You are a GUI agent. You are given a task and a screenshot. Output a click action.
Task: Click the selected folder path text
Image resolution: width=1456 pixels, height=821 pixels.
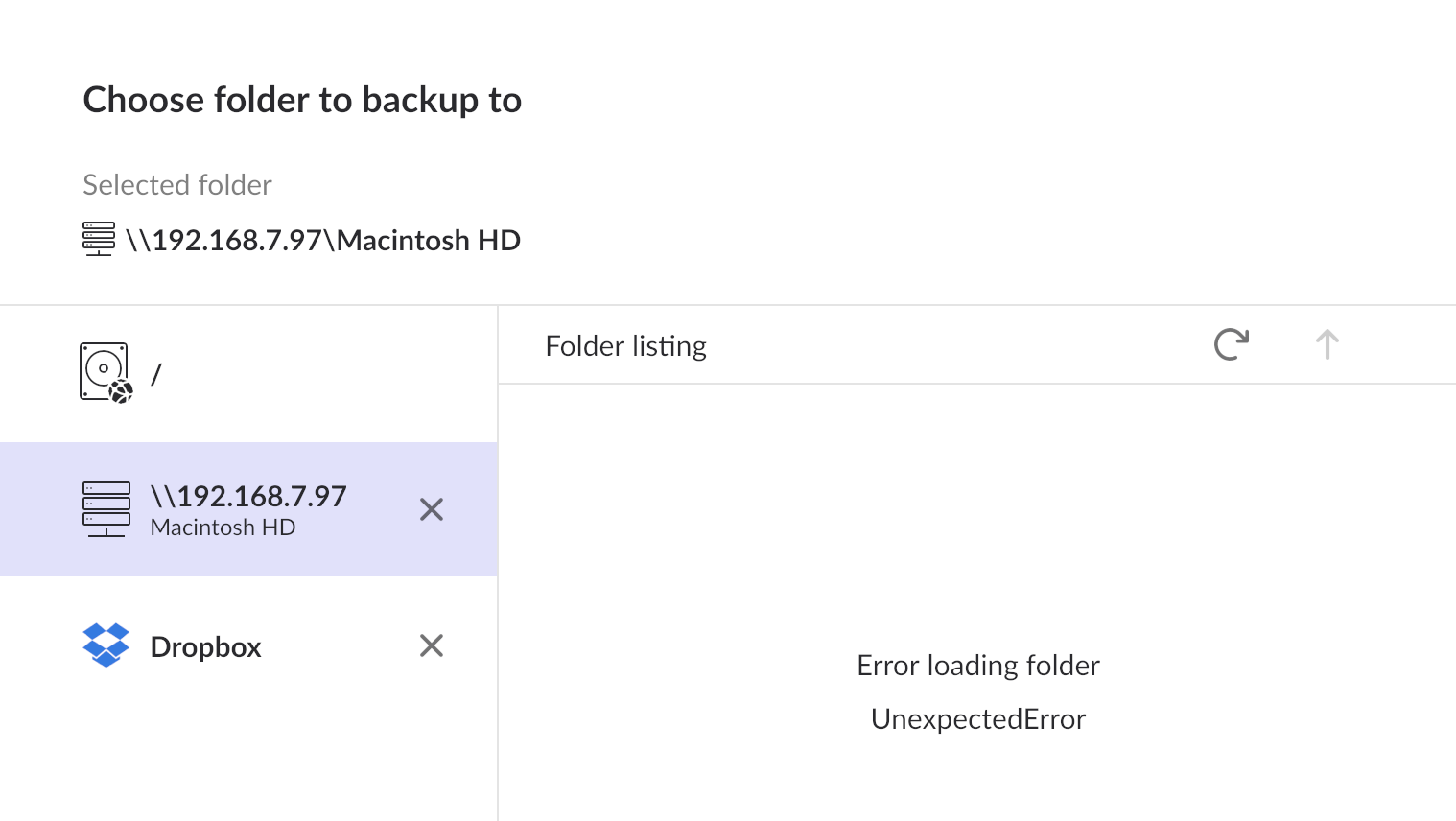click(x=323, y=240)
